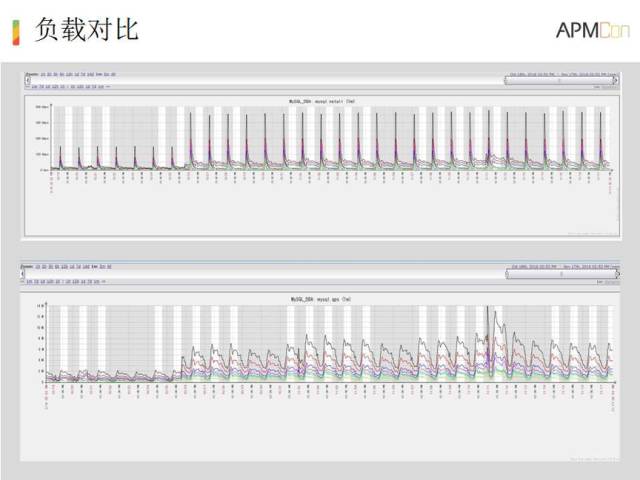Select 1h zoom link in top timebar

coord(43,74)
